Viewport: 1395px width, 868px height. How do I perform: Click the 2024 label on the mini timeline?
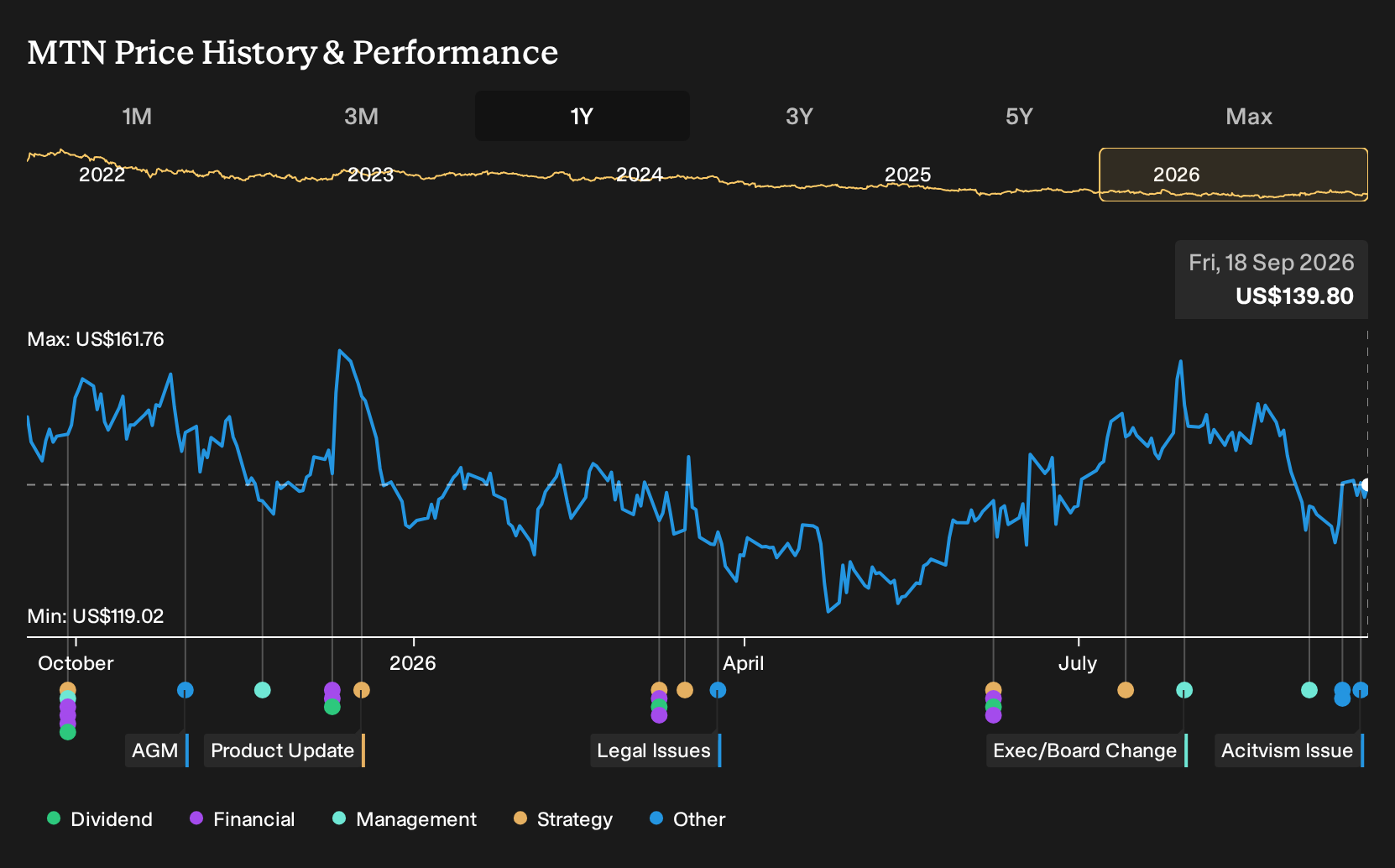point(639,175)
